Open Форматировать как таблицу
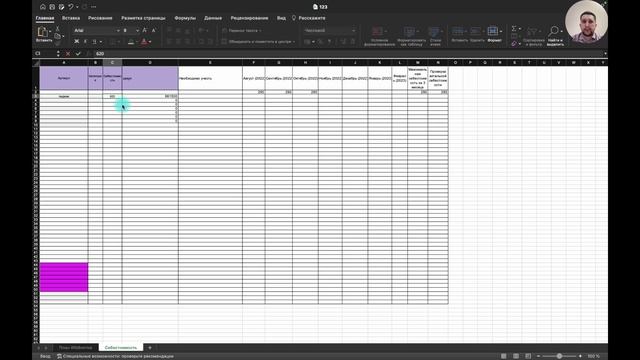 [411, 36]
